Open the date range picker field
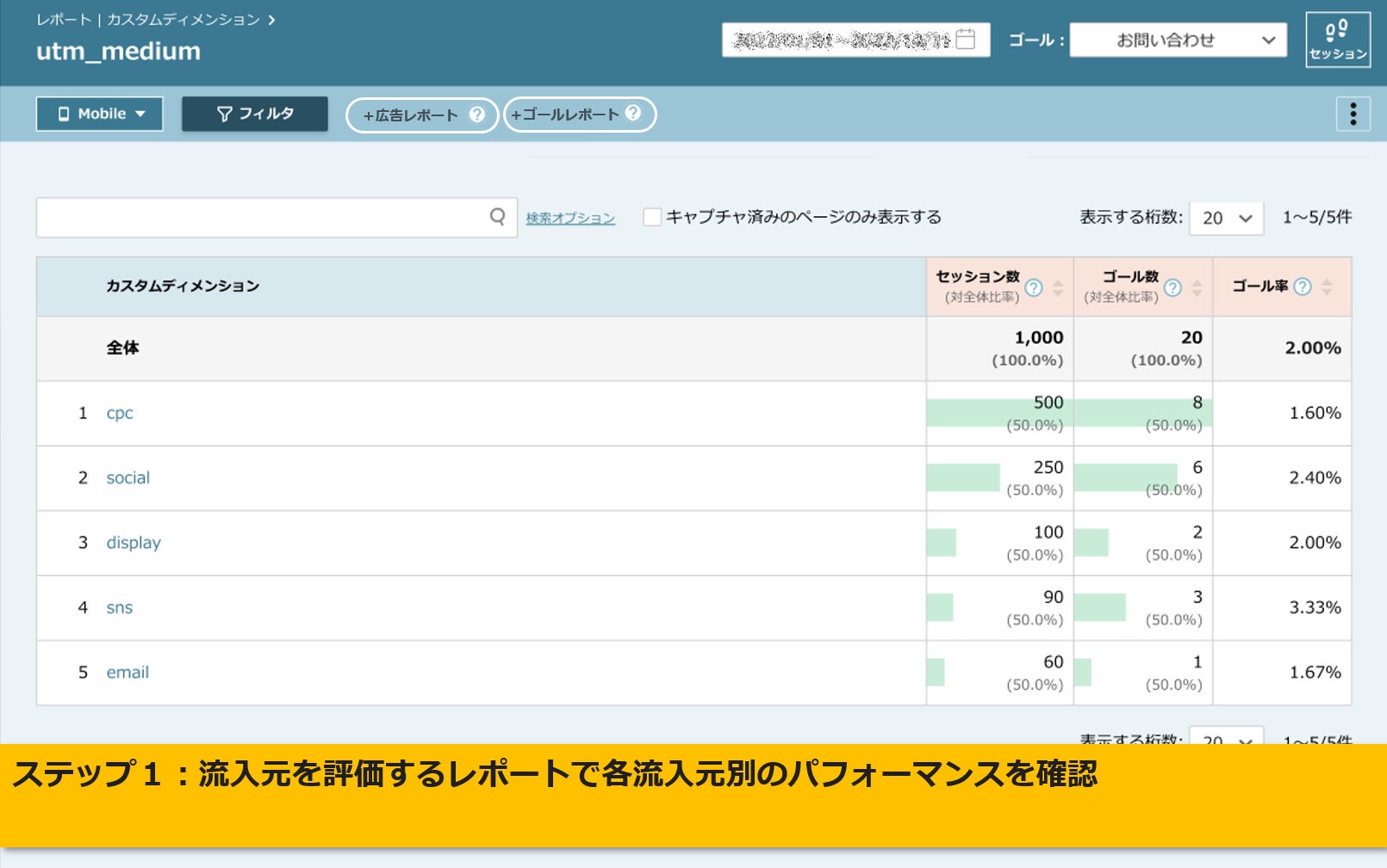1387x868 pixels. pyautogui.click(x=855, y=40)
